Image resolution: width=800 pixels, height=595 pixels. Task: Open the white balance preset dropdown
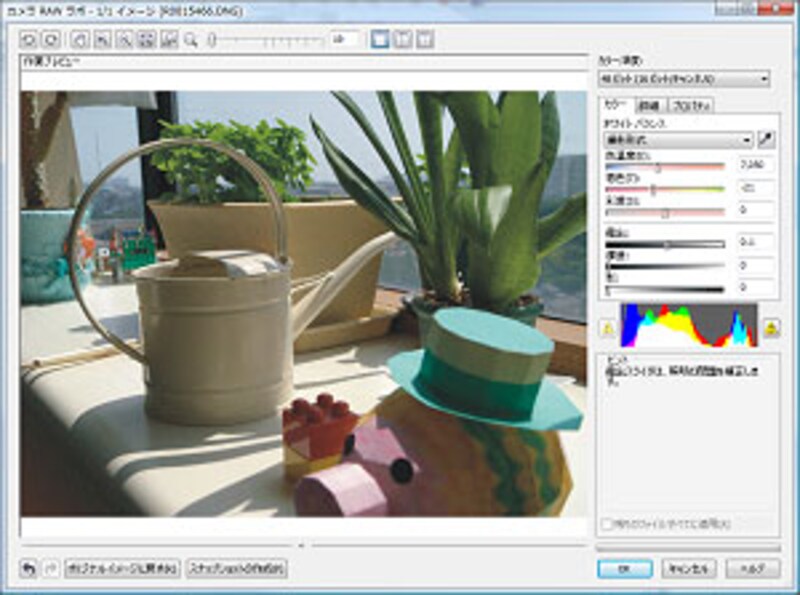click(x=679, y=139)
